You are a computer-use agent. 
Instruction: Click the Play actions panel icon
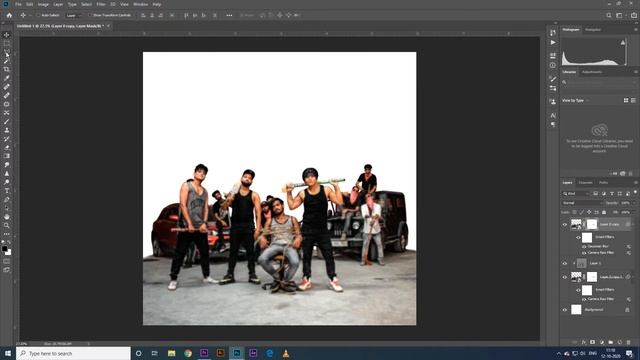pyautogui.click(x=553, y=42)
